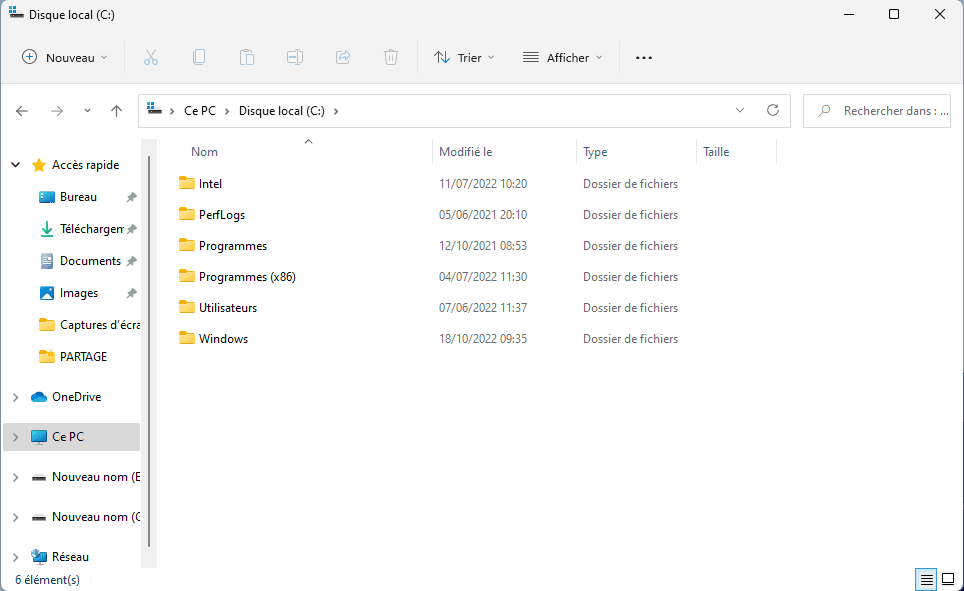The width and height of the screenshot is (964, 591).
Task: Expand the first Nouveau nom drive node
Action: point(16,477)
